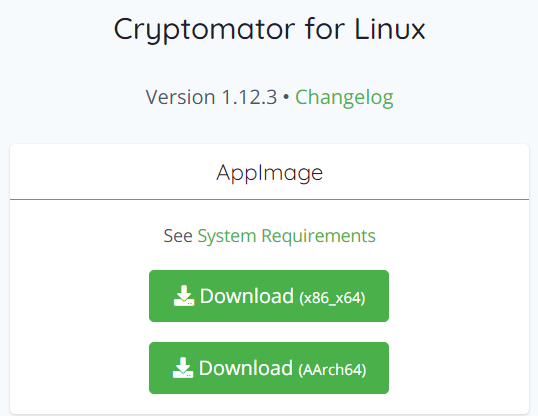Image resolution: width=538 pixels, height=416 pixels.
Task: Click the Version 1.12.3 text
Action: 211,97
